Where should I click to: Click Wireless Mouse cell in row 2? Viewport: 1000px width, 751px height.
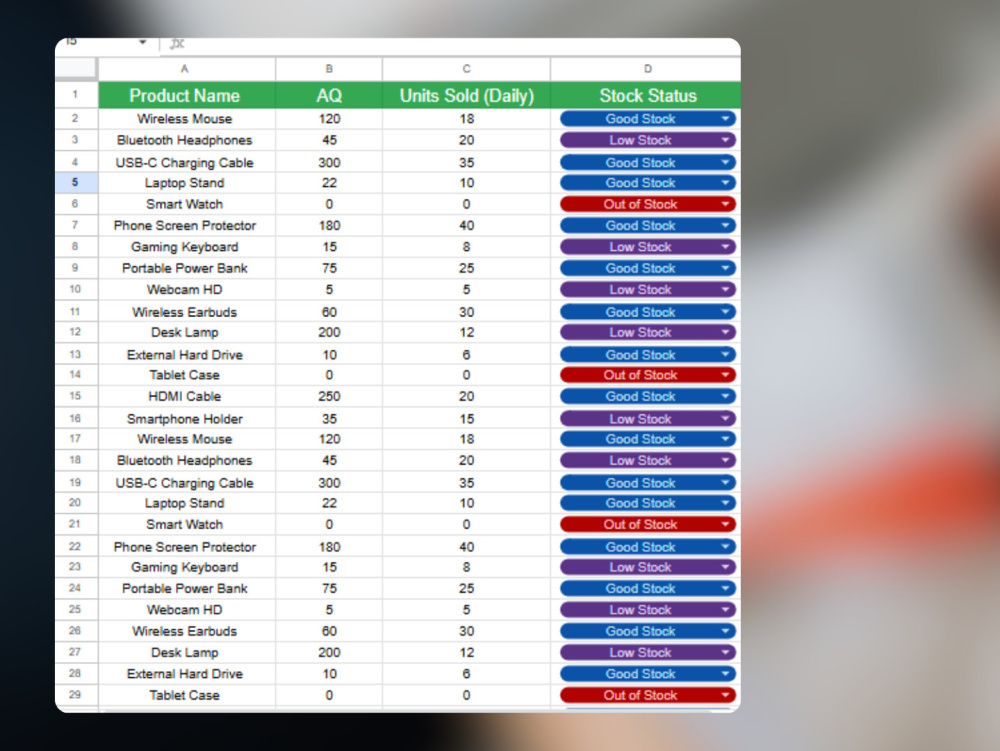tap(186, 119)
